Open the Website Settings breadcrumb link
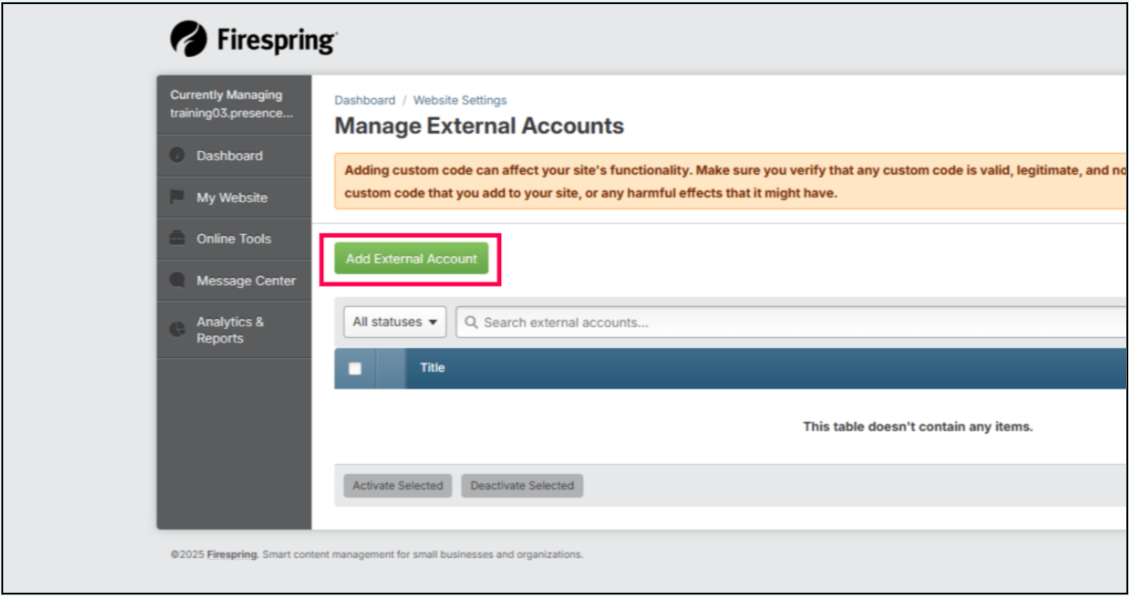 point(460,100)
